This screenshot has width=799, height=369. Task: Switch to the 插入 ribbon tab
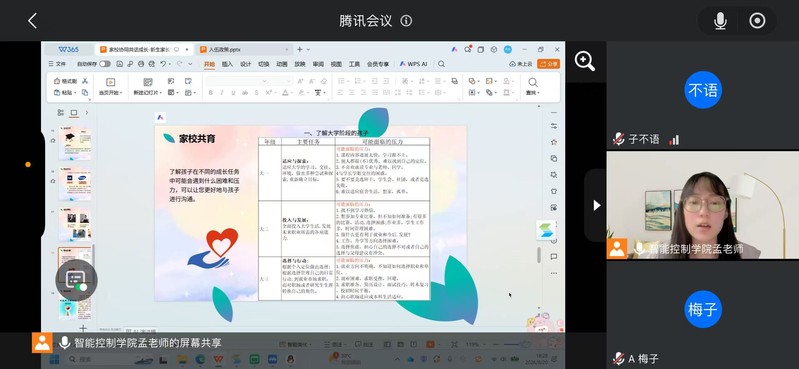pyautogui.click(x=227, y=64)
